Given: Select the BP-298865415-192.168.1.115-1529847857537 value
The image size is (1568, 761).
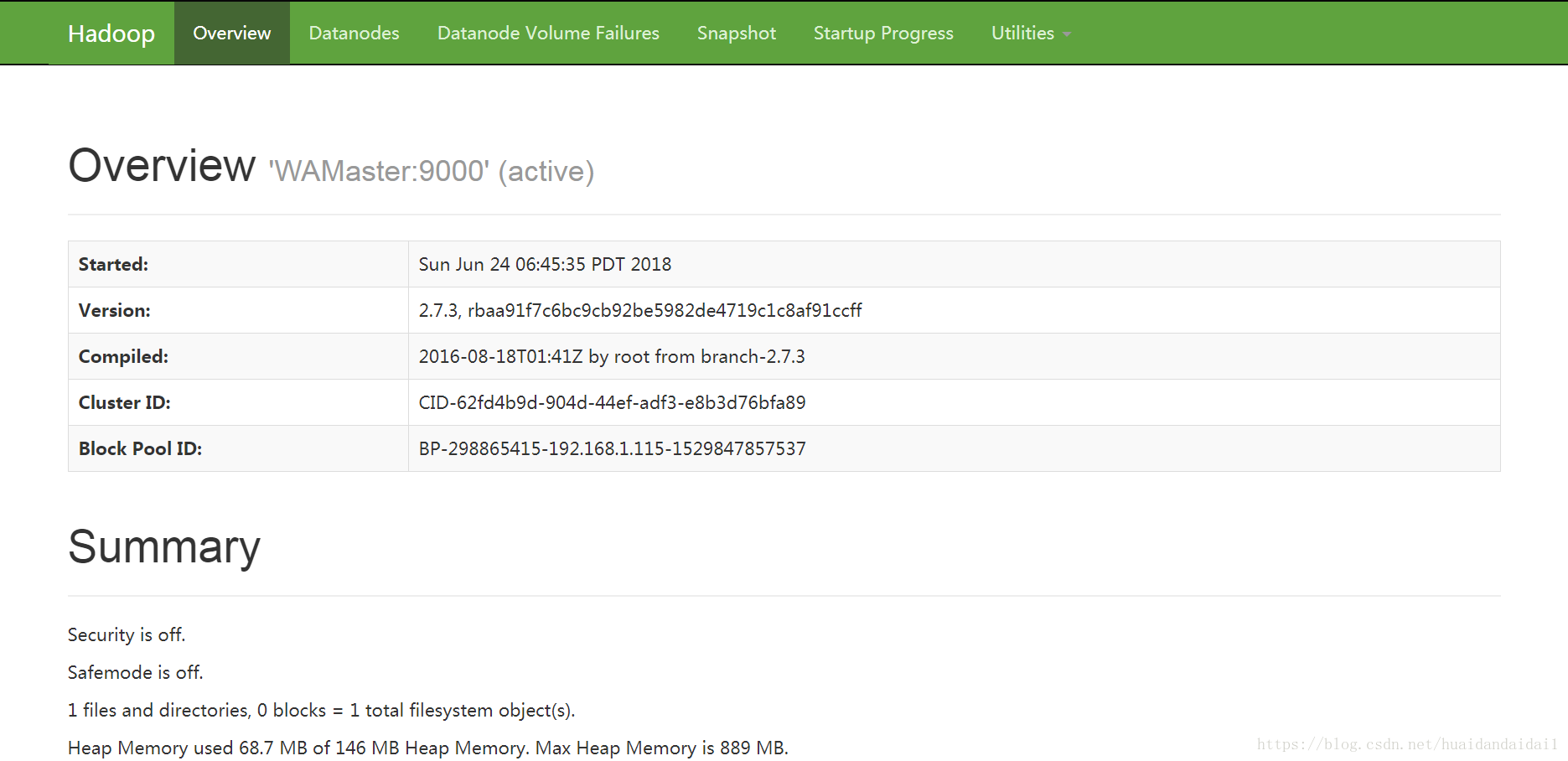Looking at the screenshot, I should click(612, 448).
